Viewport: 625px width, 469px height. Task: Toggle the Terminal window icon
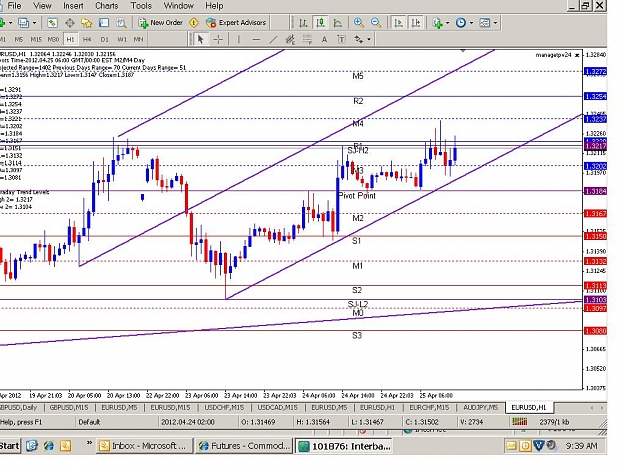[104, 23]
